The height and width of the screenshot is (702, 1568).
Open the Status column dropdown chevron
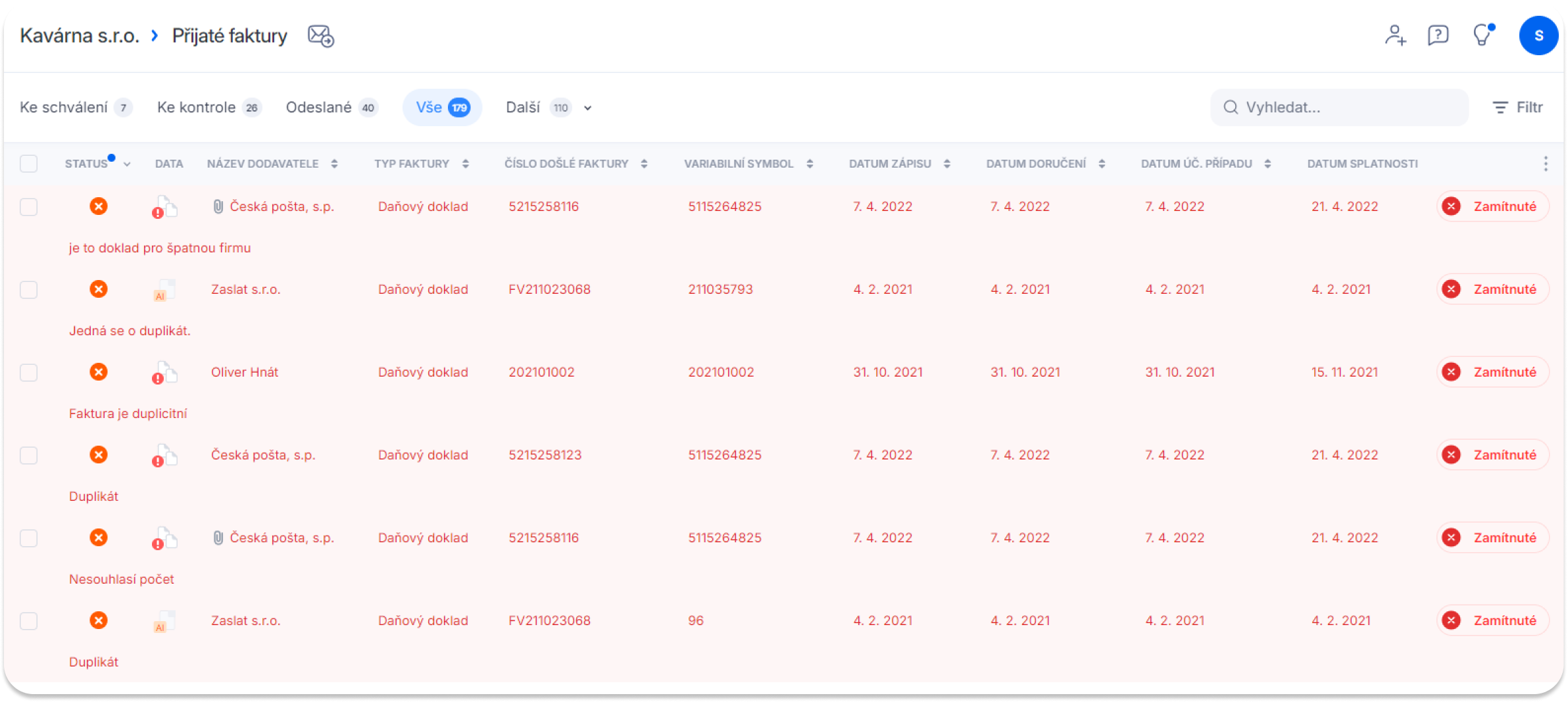(127, 164)
